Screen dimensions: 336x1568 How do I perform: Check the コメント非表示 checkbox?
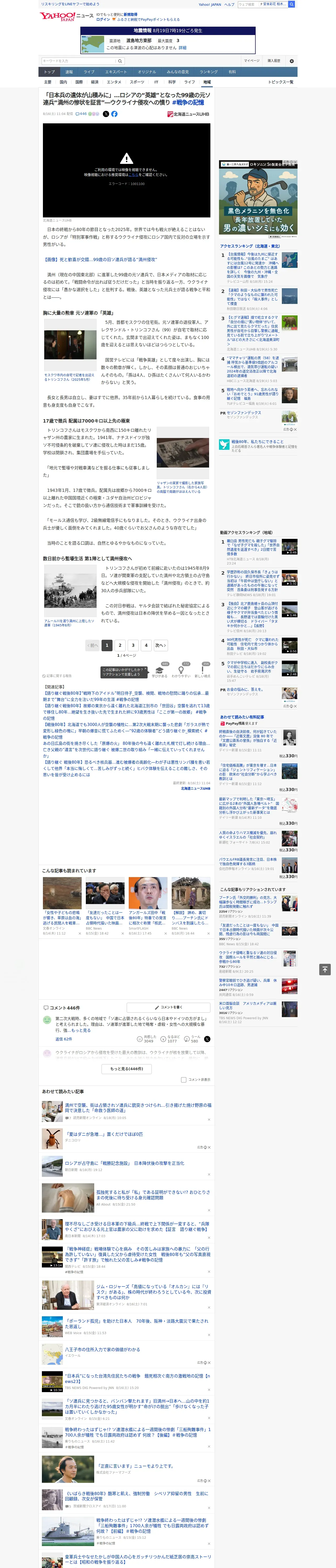click(183, 1080)
